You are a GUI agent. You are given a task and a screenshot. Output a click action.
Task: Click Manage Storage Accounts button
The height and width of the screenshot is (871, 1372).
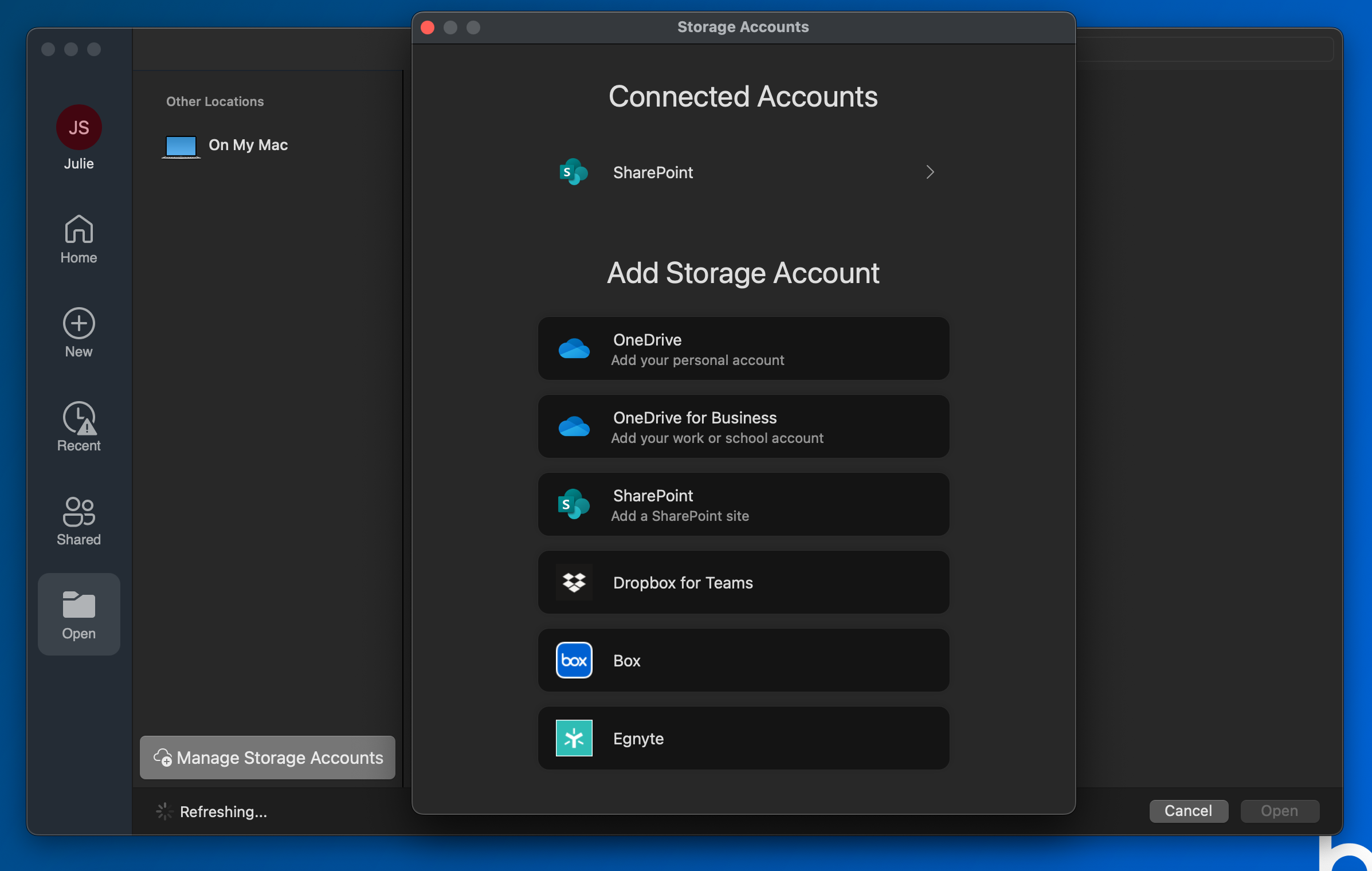268,758
